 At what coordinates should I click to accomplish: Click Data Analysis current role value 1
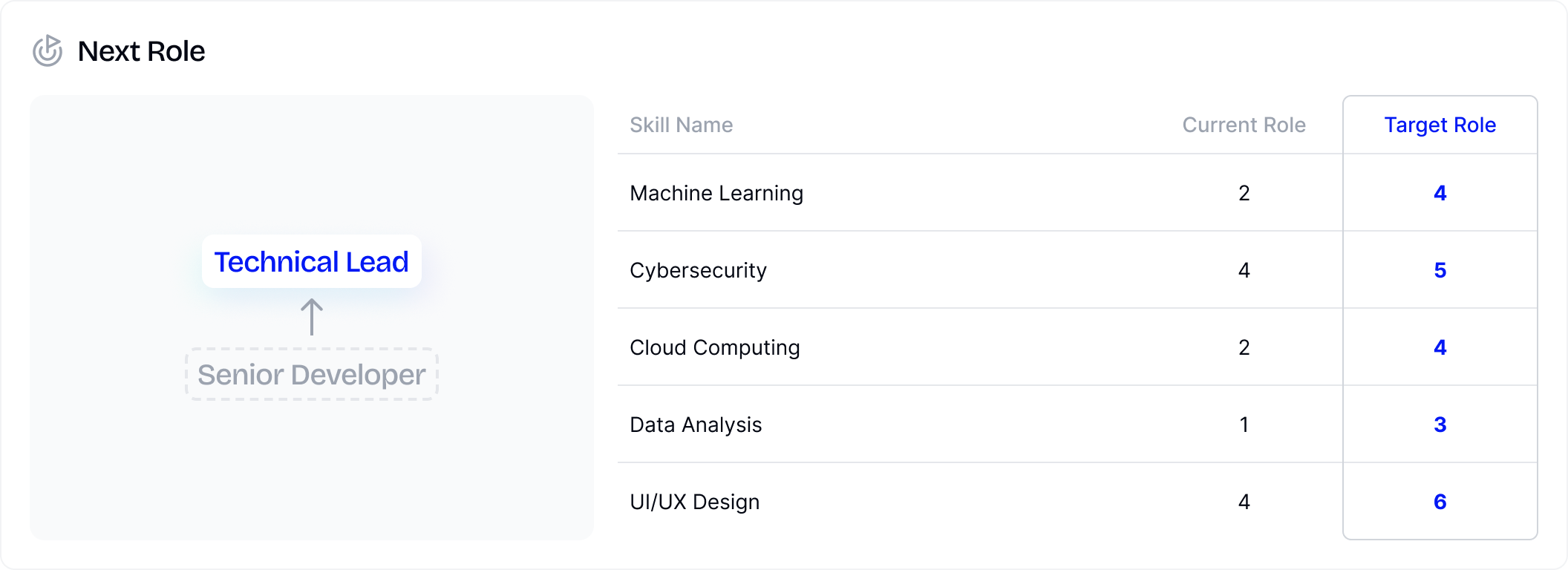1244,425
